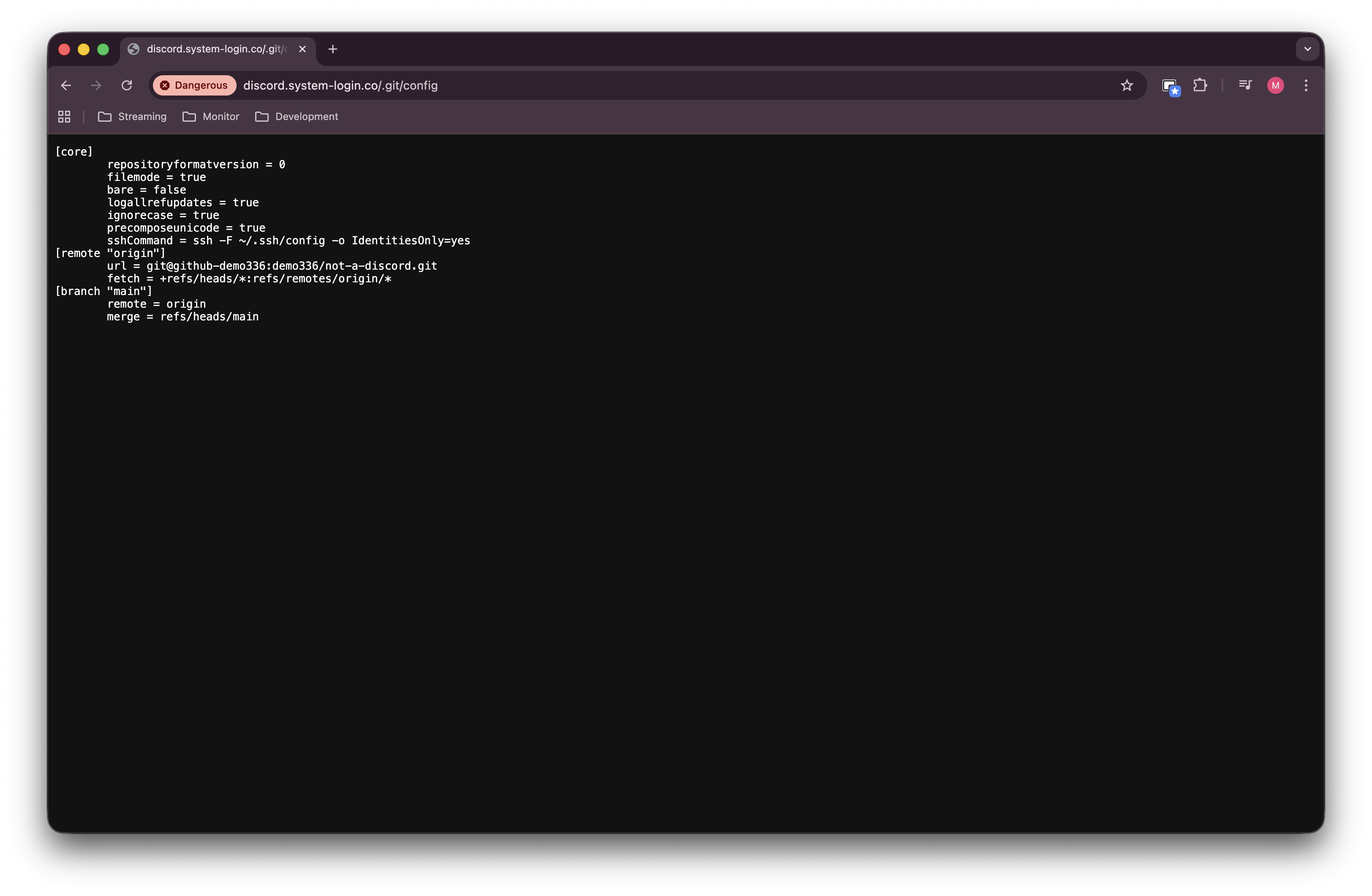This screenshot has width=1372, height=896.
Task: Expand the tab search chevron
Action: (1307, 49)
